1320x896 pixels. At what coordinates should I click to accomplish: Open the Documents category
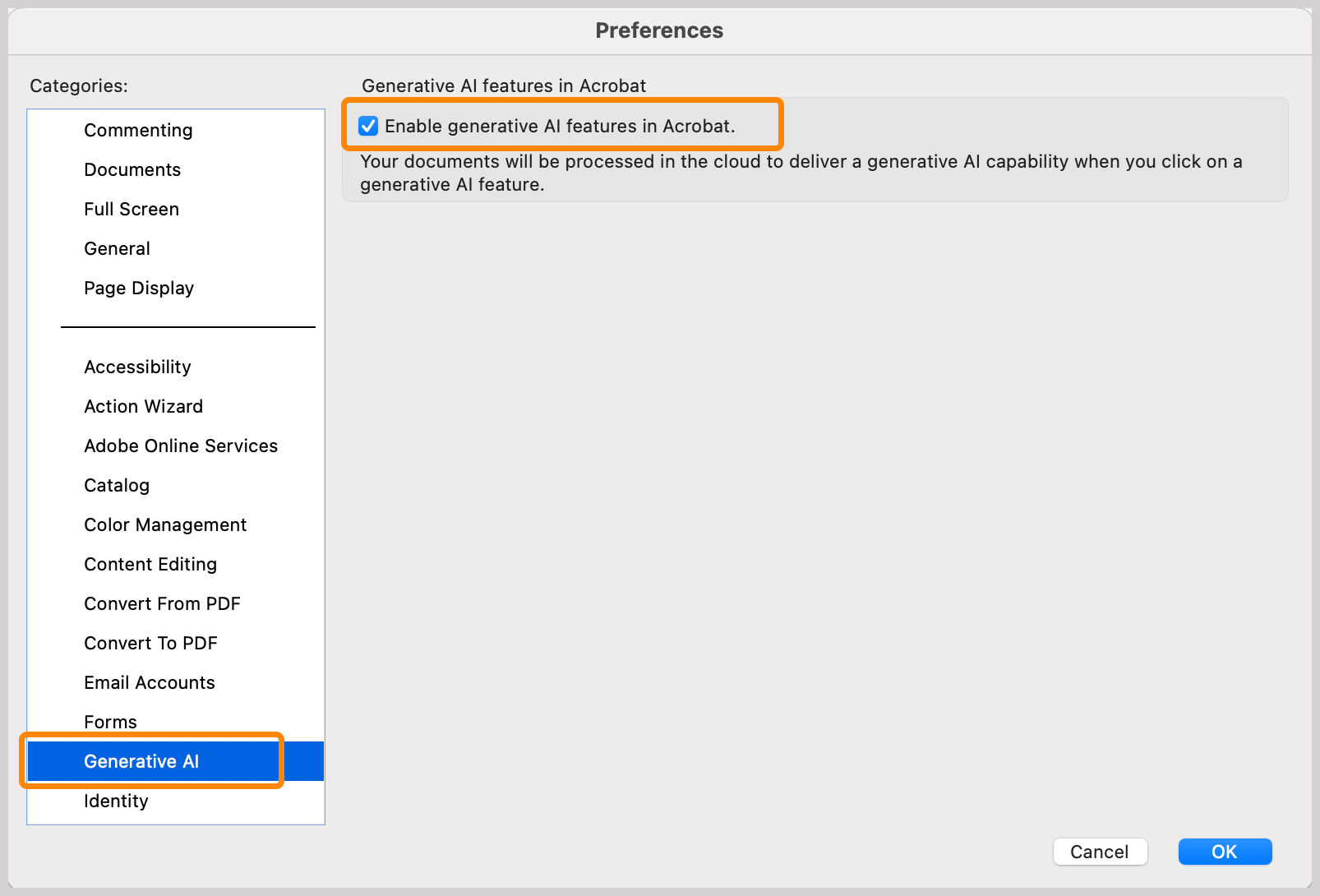coord(132,169)
